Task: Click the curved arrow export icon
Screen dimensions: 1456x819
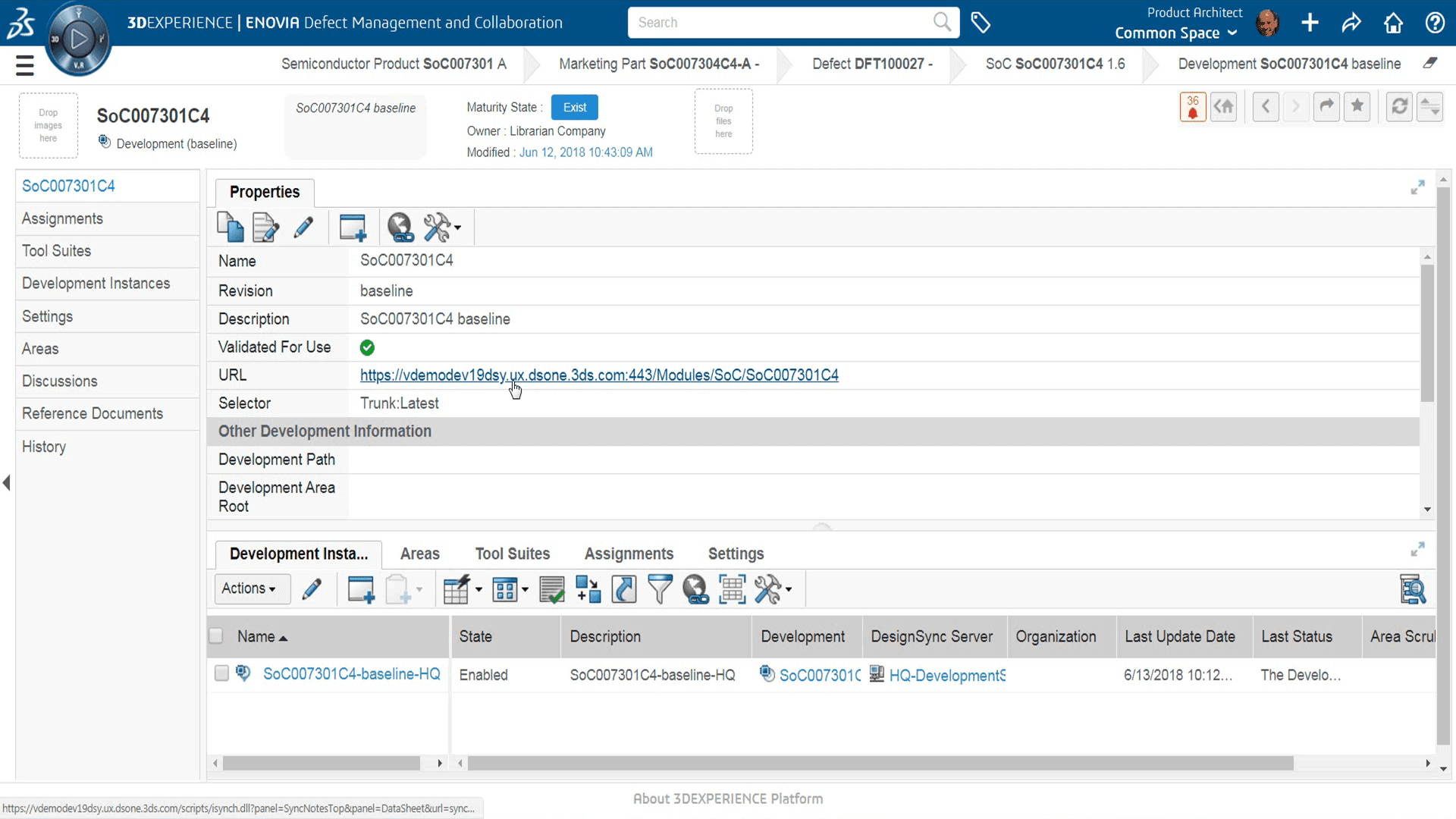Action: pyautogui.click(x=624, y=589)
